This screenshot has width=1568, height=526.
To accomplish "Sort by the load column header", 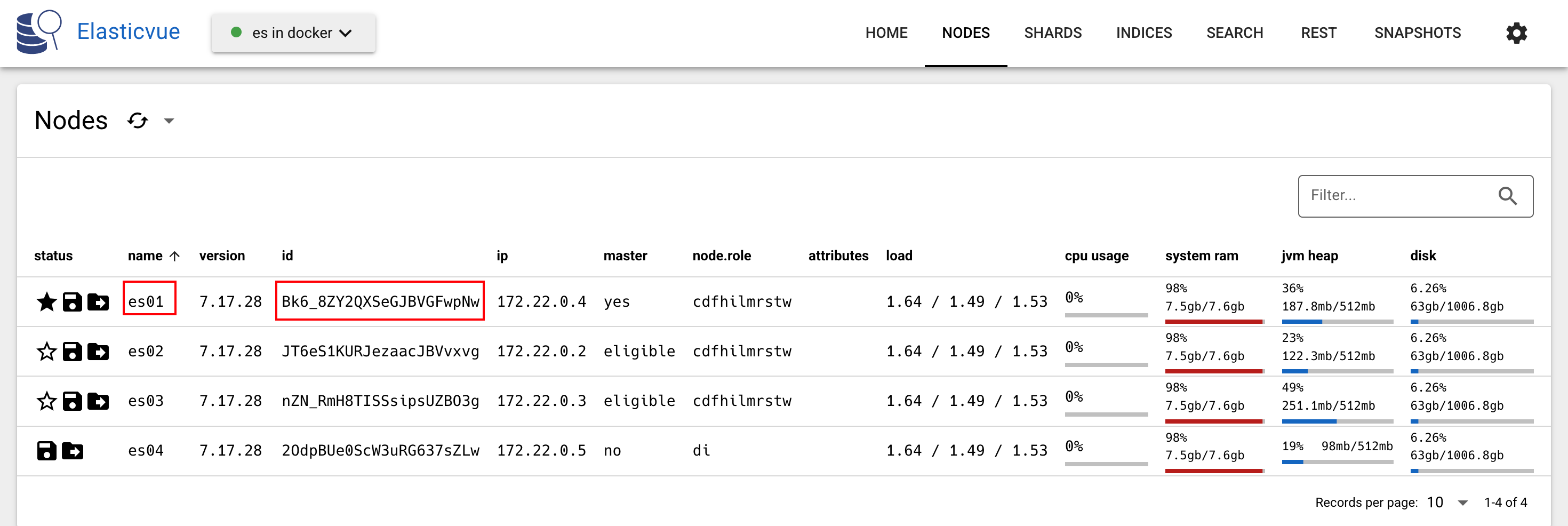I will (x=899, y=256).
